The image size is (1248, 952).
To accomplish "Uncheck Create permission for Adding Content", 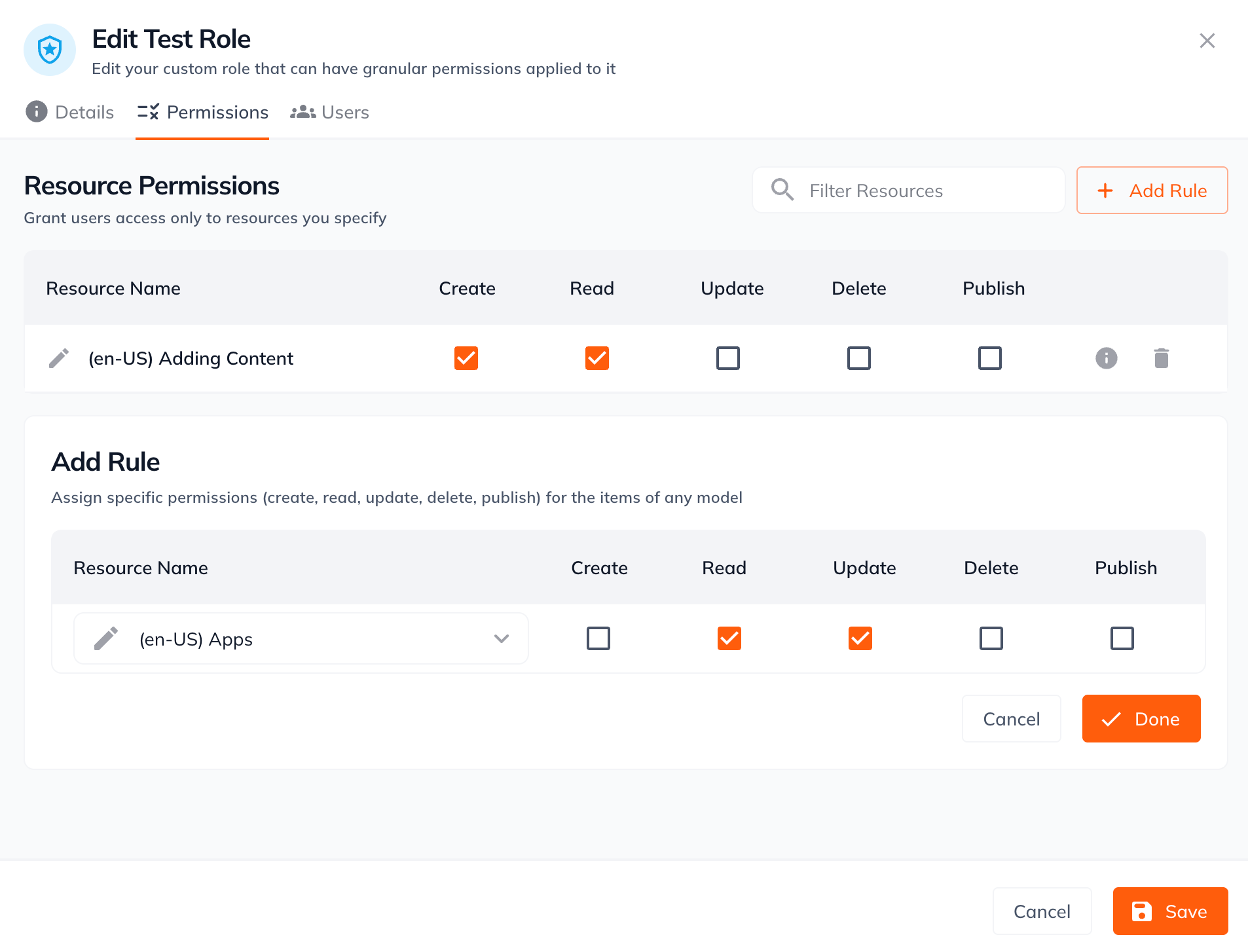I will (x=466, y=358).
